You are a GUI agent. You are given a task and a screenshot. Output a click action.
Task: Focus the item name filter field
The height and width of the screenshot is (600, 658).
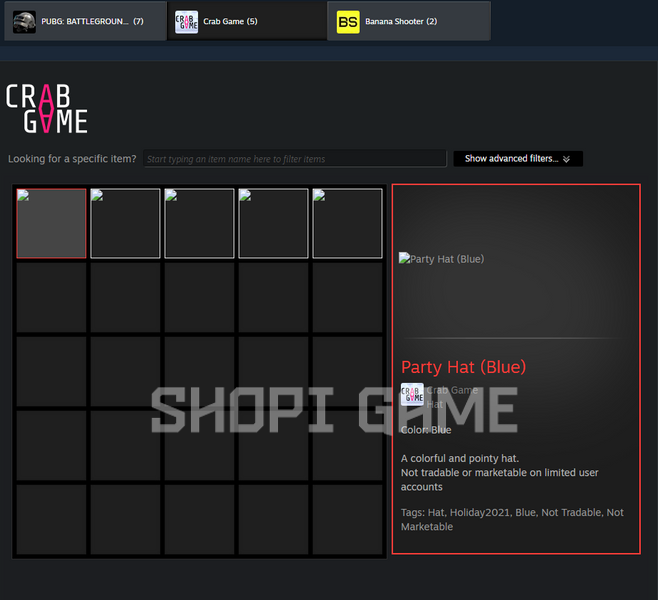point(295,159)
